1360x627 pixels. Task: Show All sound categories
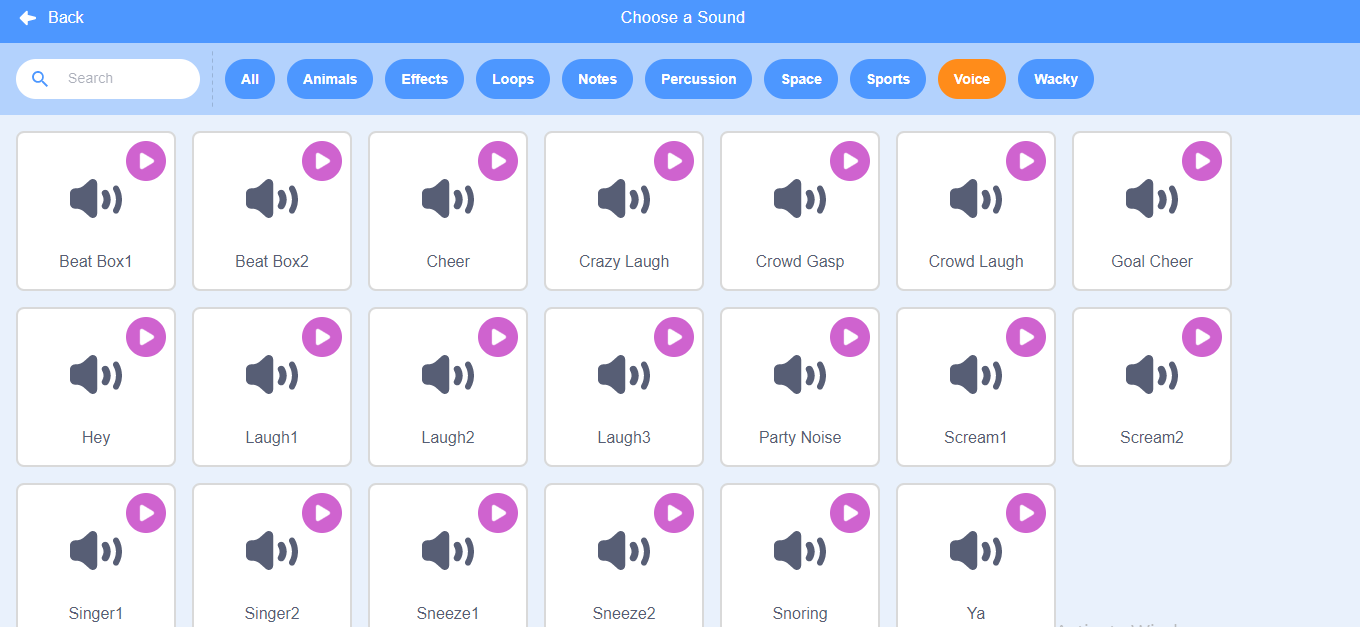pyautogui.click(x=250, y=79)
